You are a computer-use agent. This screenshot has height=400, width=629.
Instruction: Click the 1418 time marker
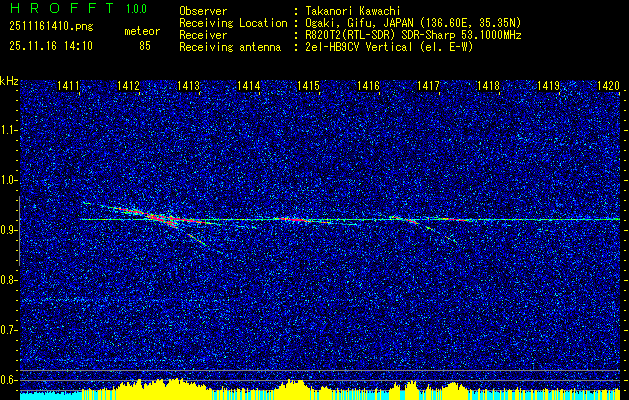tap(488, 85)
